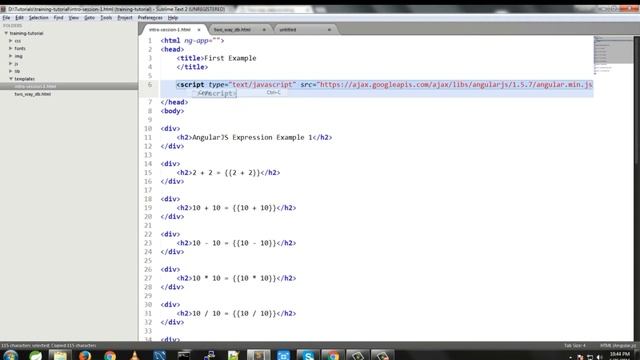The width and height of the screenshot is (640, 360).
Task: Open the Help menu
Action: pyautogui.click(x=173, y=18)
